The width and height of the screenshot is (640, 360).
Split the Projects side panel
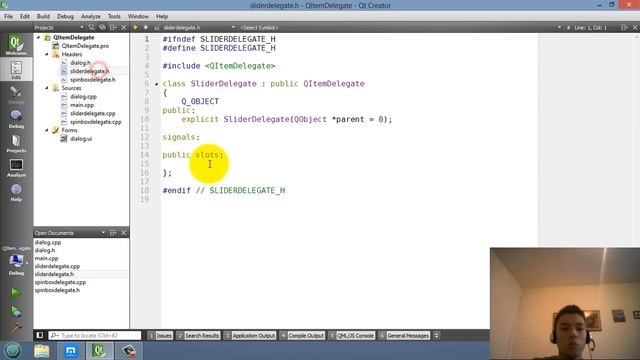(113, 27)
